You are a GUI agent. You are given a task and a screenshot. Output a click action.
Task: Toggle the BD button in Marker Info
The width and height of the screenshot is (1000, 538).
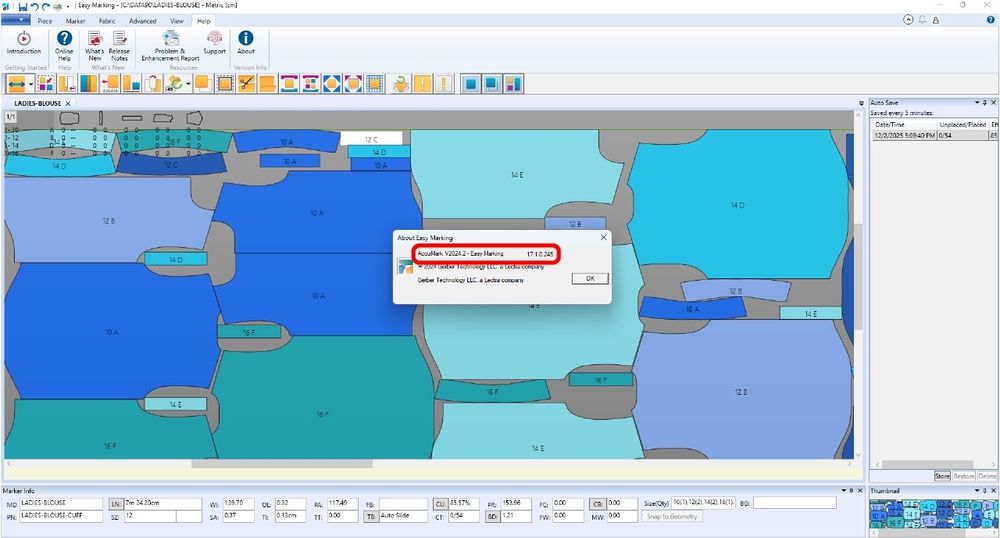click(492, 516)
